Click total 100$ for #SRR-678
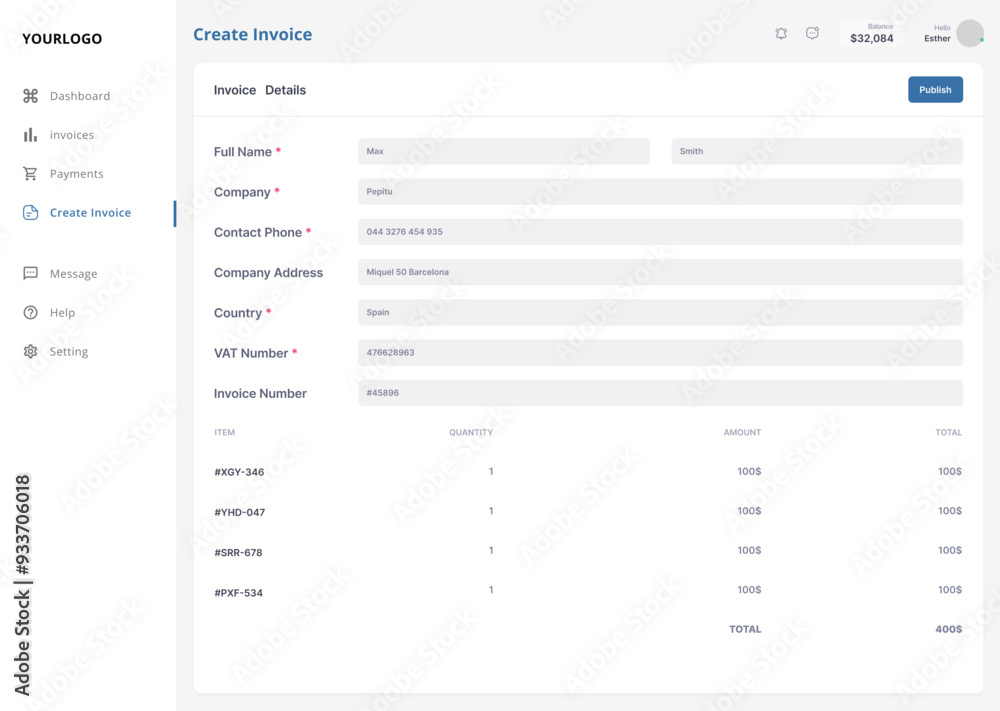The height and width of the screenshot is (711, 1000). coord(950,550)
